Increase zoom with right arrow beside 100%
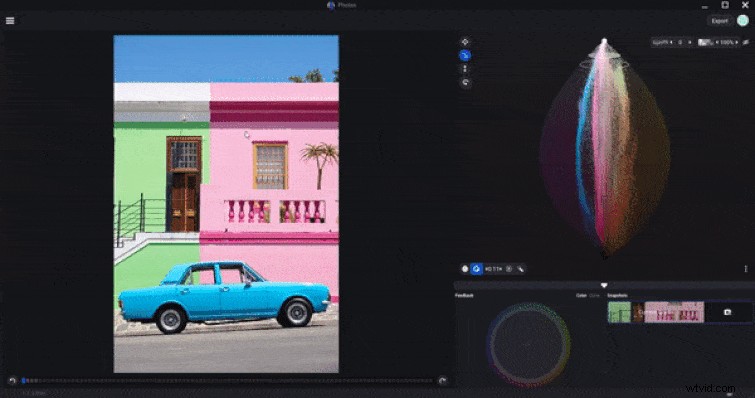 [736, 42]
